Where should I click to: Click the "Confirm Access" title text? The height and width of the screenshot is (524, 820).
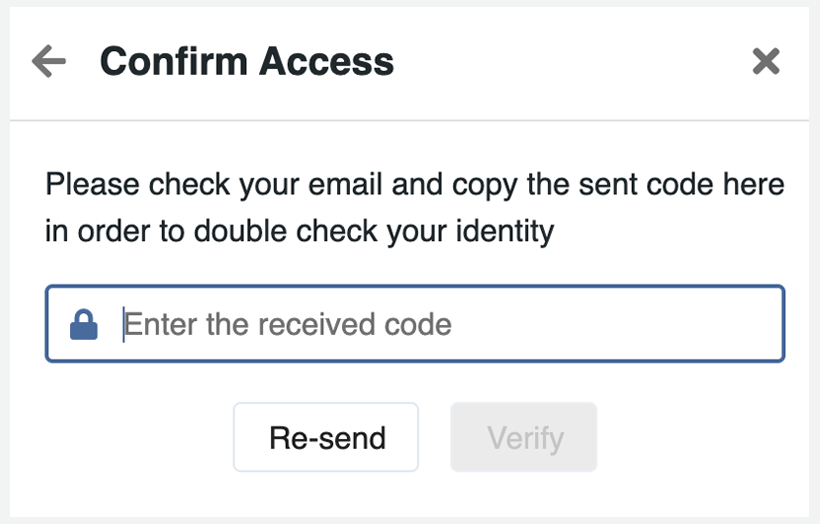click(x=246, y=62)
